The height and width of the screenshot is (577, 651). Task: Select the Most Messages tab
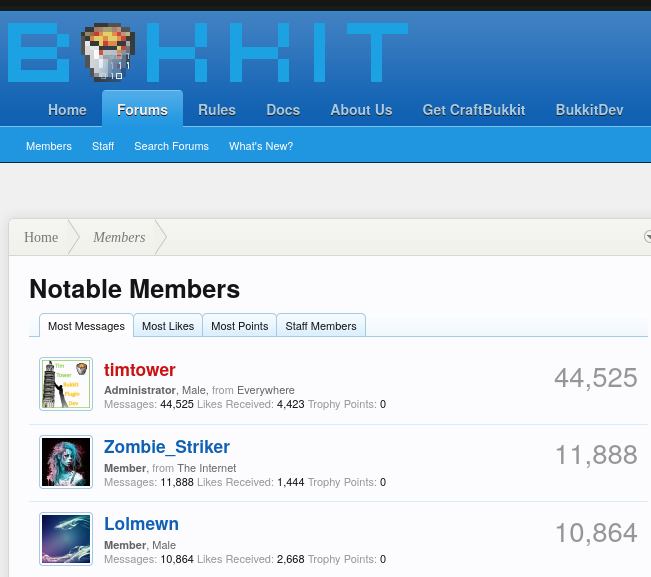(86, 326)
